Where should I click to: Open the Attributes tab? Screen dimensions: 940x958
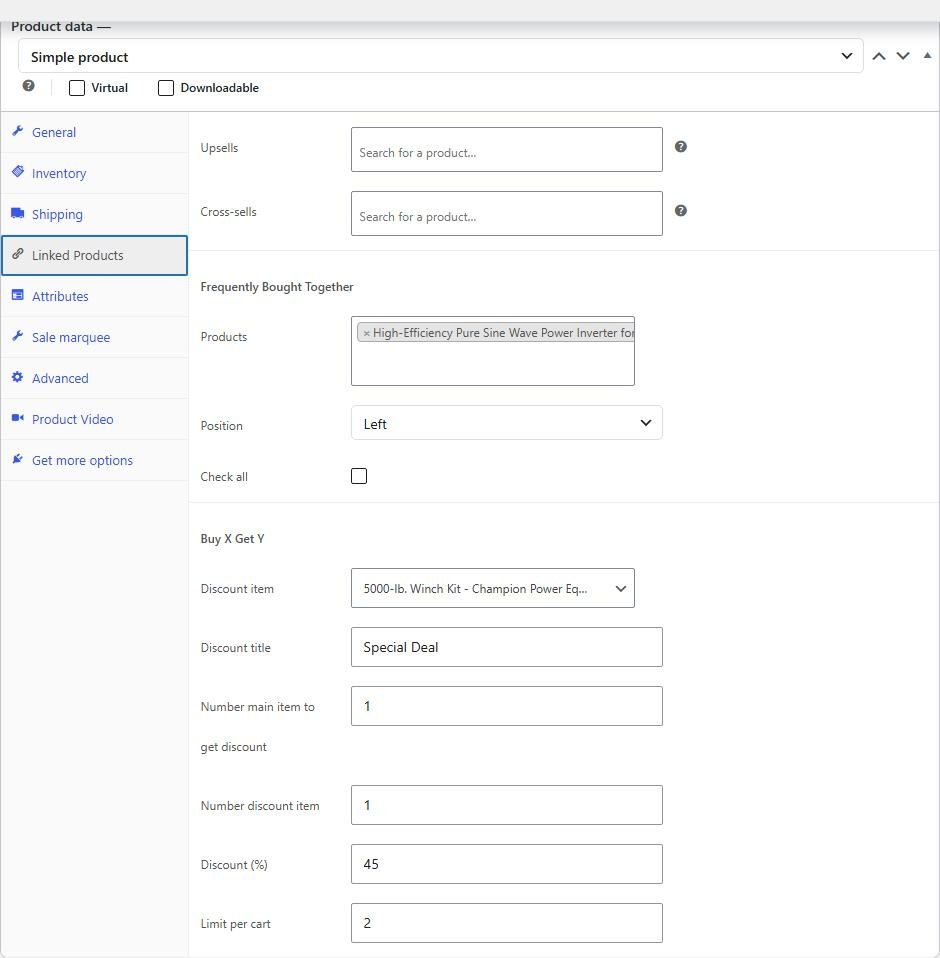pos(95,296)
